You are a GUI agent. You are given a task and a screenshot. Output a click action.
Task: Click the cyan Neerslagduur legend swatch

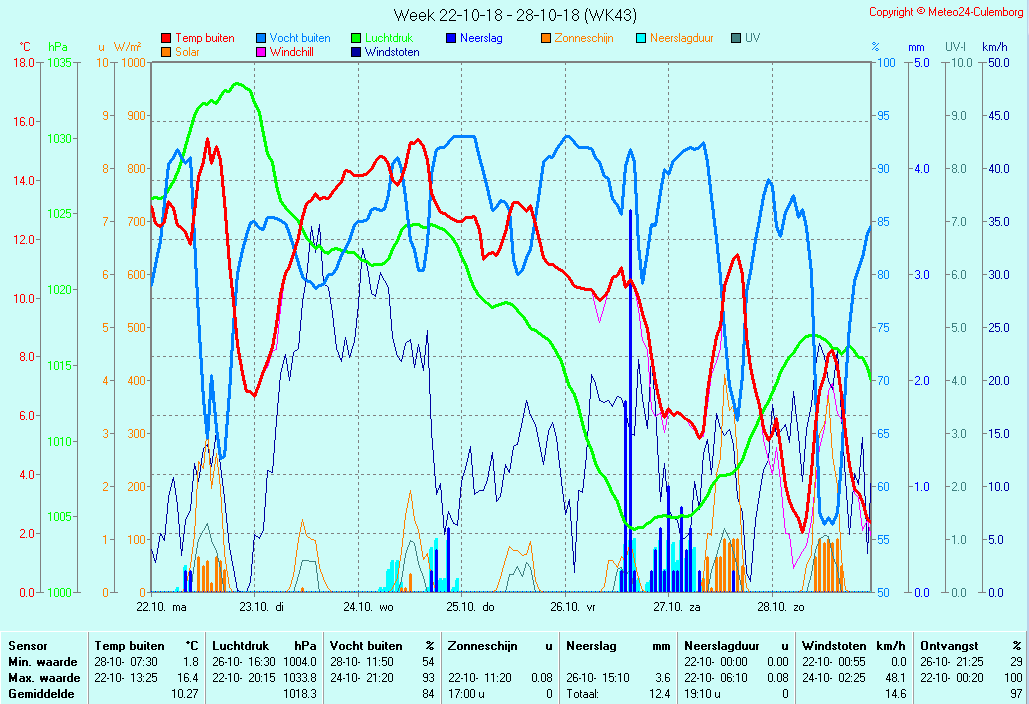[641, 39]
